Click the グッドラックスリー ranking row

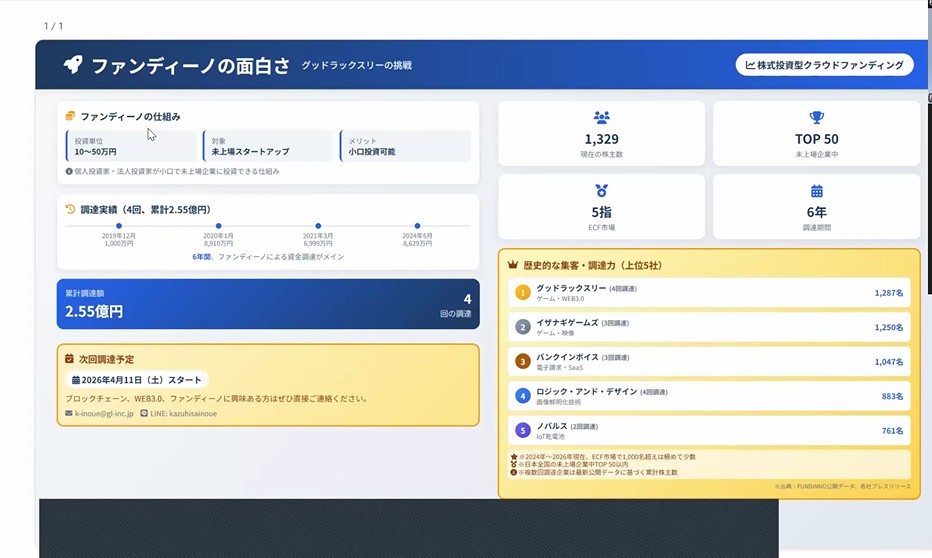click(709, 292)
